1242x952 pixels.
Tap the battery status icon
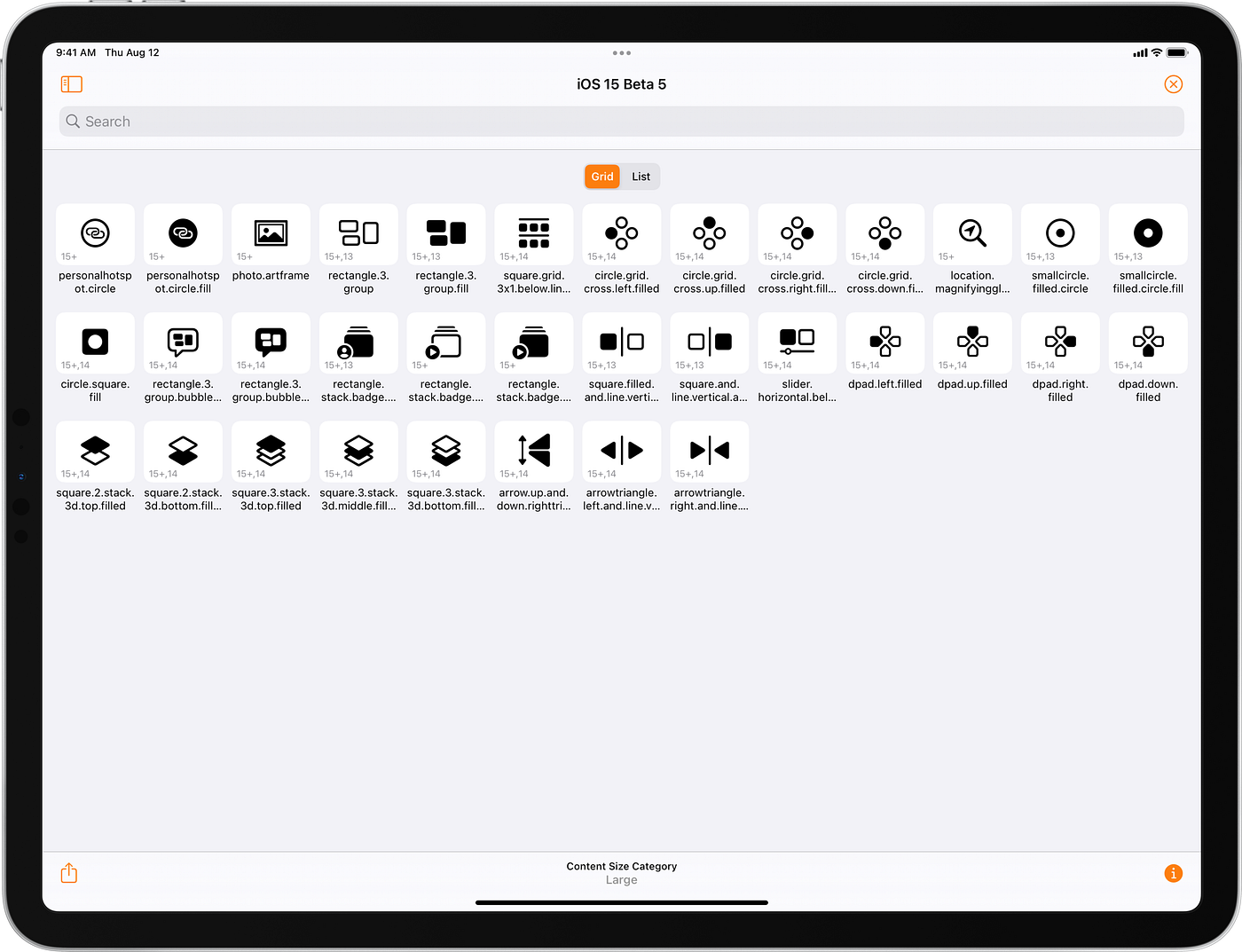pyautogui.click(x=1177, y=53)
